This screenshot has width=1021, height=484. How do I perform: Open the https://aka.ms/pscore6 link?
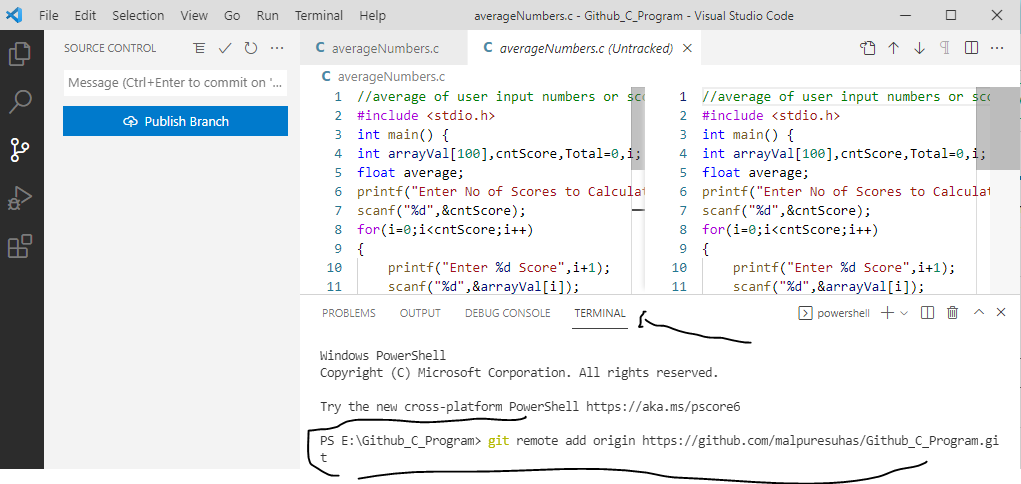[x=664, y=407]
